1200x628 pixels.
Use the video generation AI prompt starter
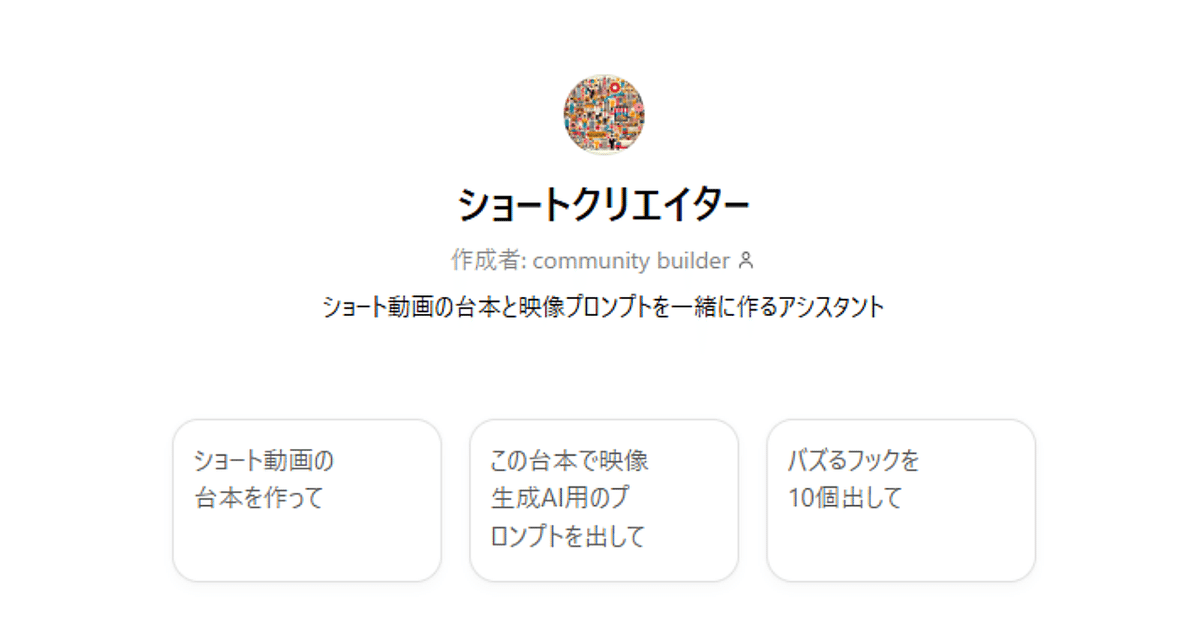click(x=604, y=500)
